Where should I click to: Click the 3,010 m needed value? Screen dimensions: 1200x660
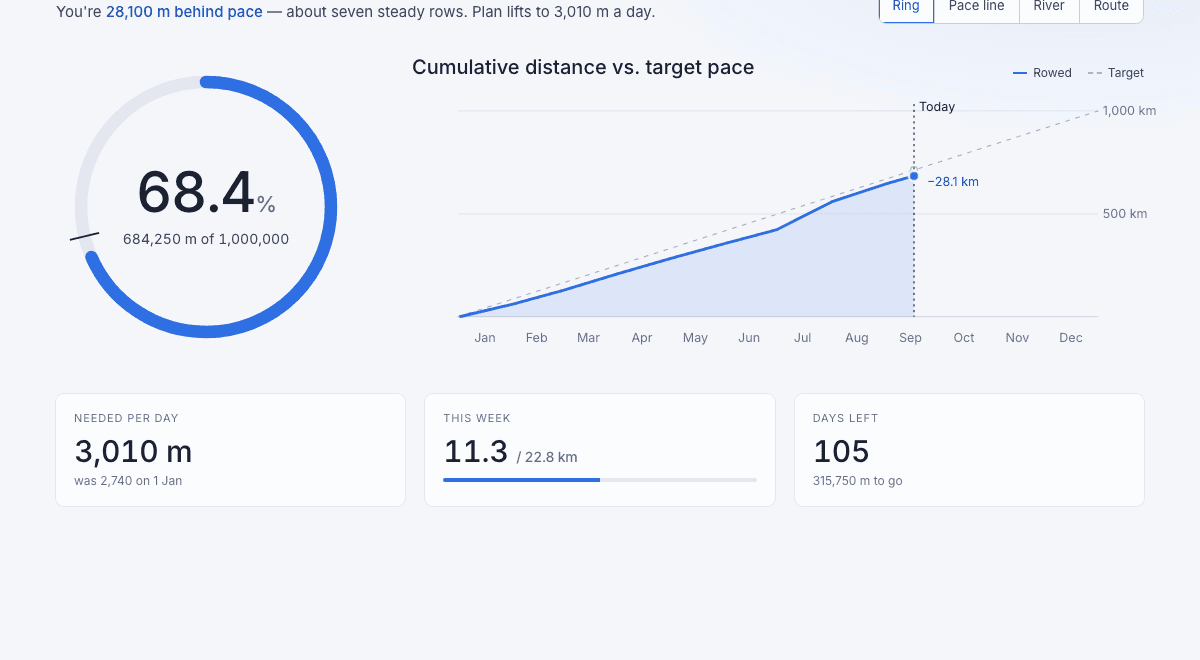click(133, 452)
